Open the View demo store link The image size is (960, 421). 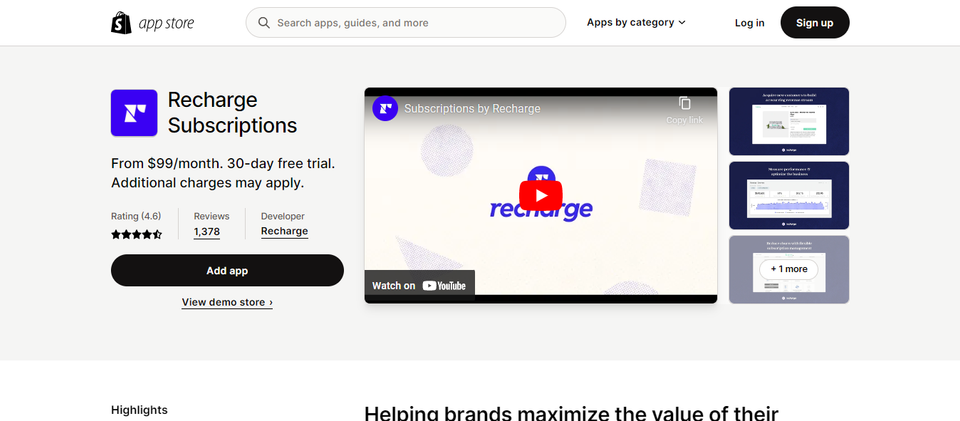[x=227, y=302]
